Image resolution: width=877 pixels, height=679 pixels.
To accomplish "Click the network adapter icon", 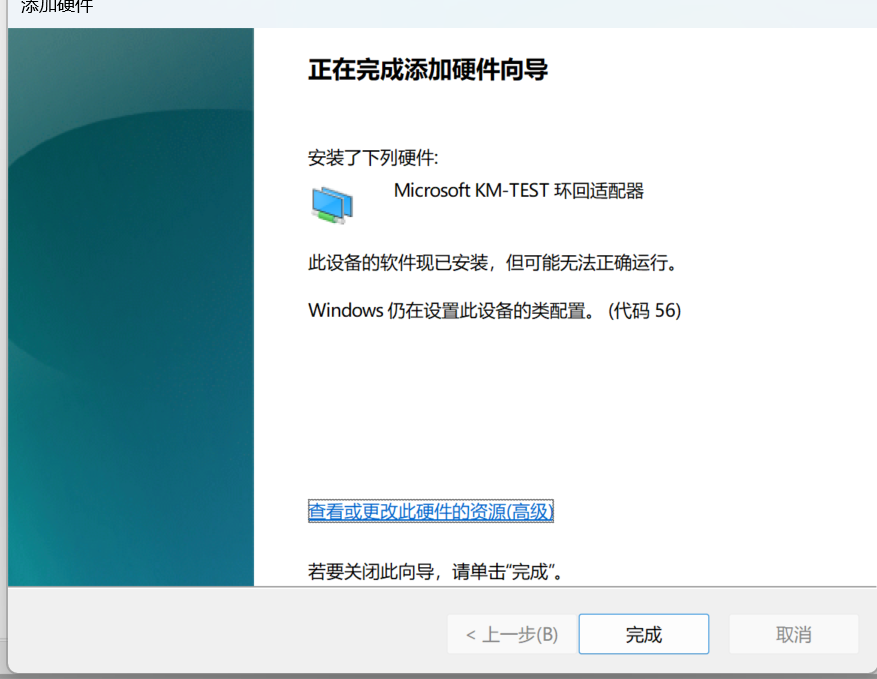I will 332,205.
